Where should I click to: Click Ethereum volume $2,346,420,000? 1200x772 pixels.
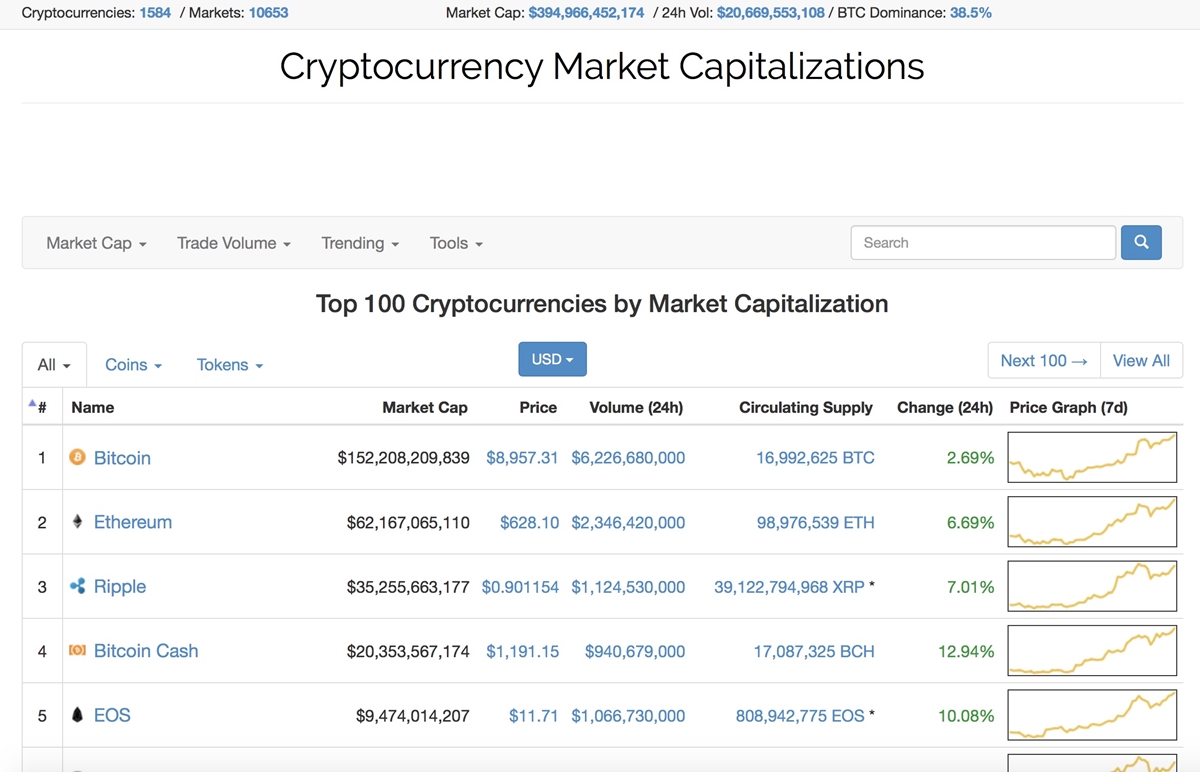click(x=628, y=522)
